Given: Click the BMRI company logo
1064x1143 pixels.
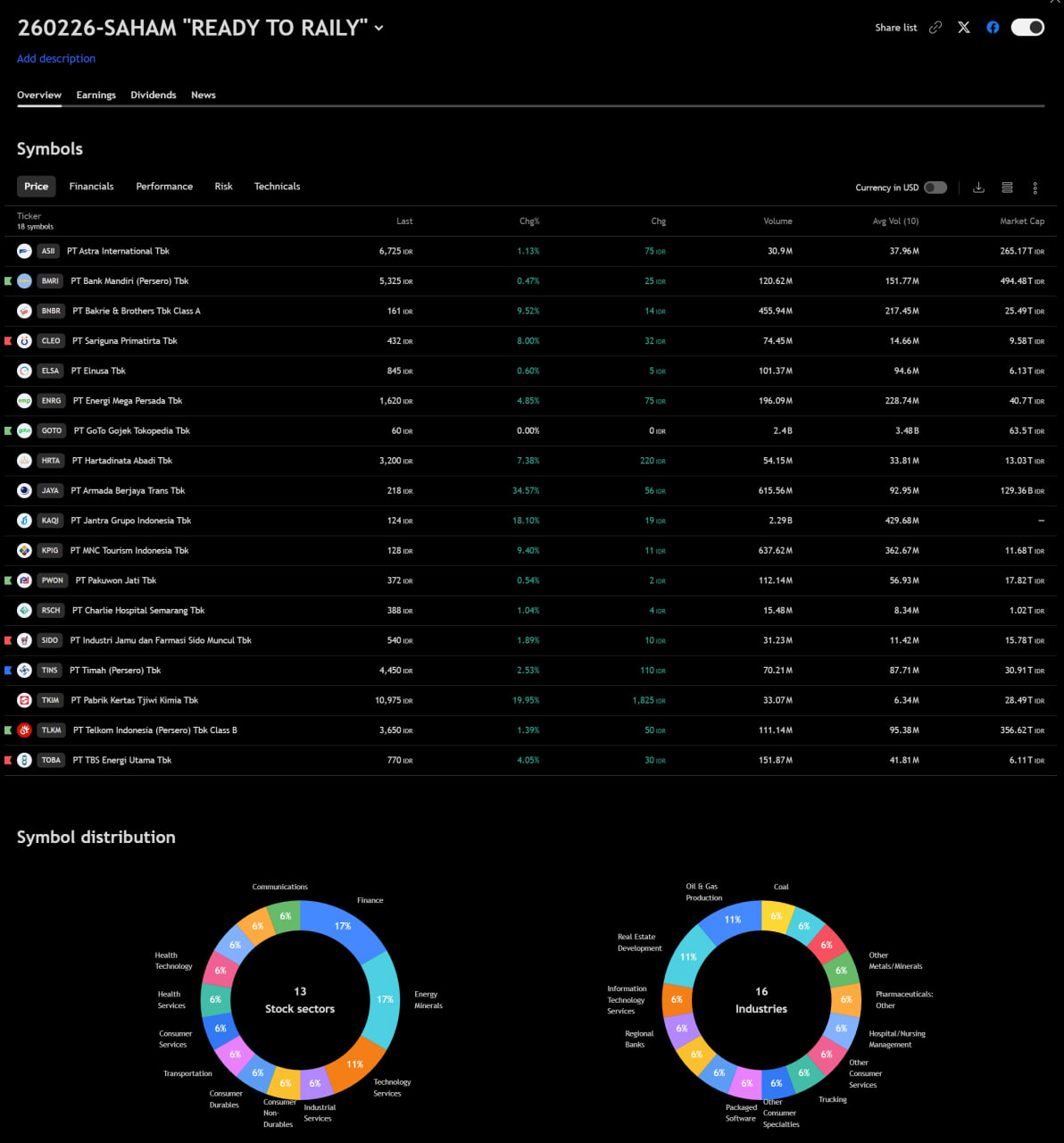Looking at the screenshot, I should click(x=24, y=281).
